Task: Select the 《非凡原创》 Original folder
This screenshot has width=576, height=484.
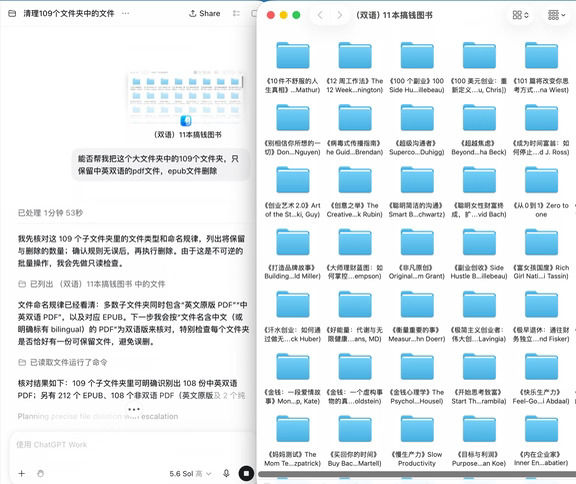Action: (x=417, y=242)
